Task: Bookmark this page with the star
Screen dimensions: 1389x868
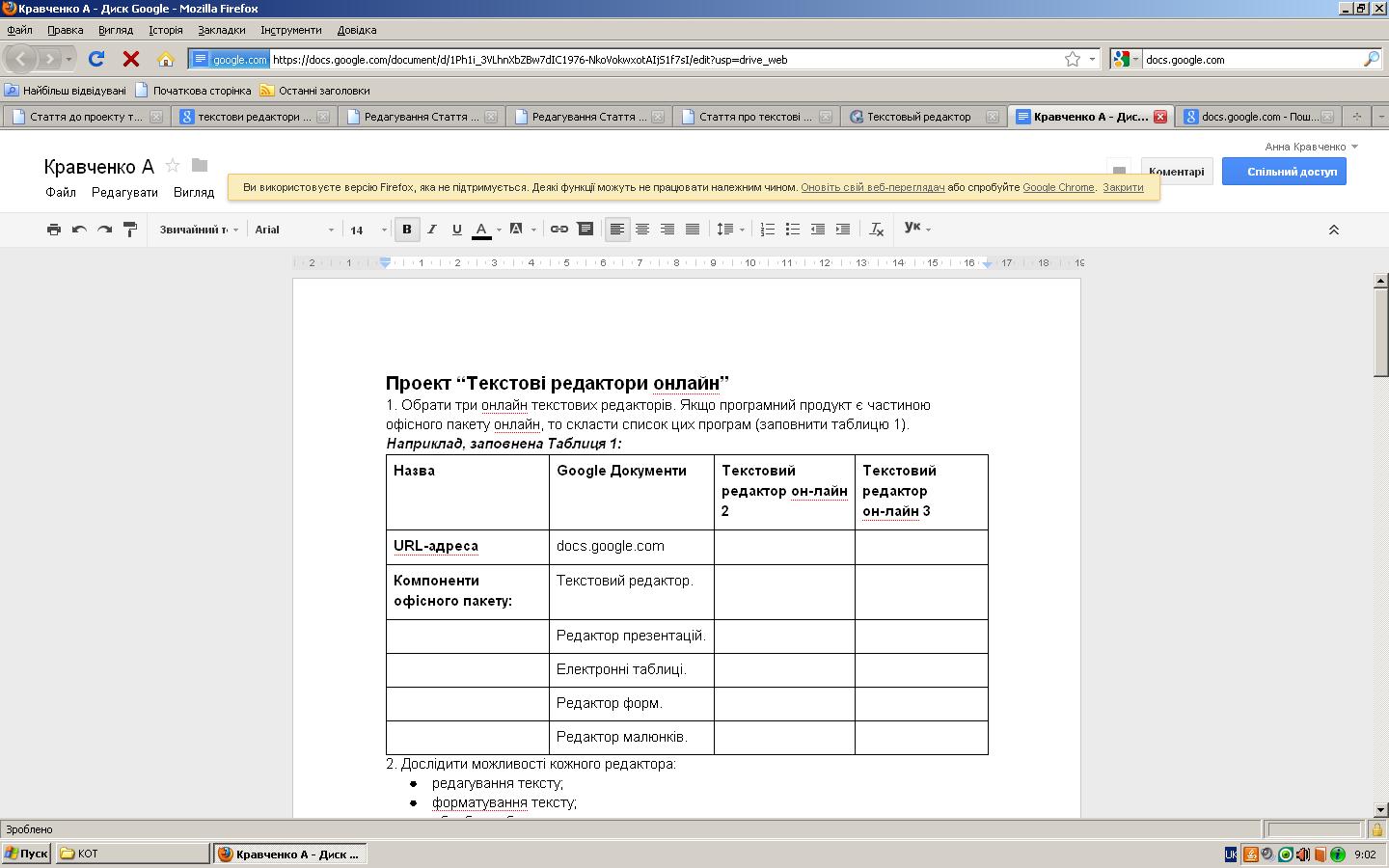Action: click(1072, 59)
